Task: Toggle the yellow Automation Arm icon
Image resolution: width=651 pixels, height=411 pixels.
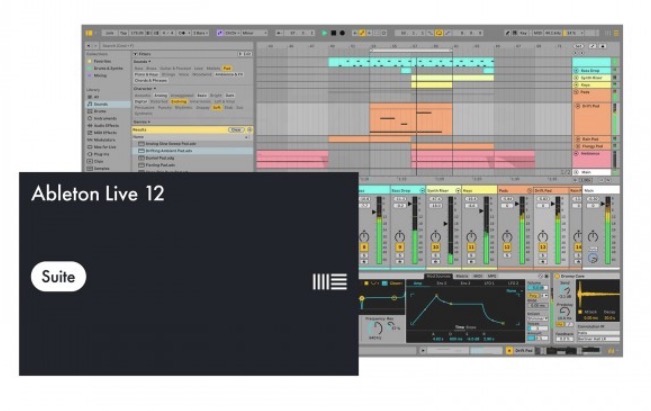Action: coord(362,33)
